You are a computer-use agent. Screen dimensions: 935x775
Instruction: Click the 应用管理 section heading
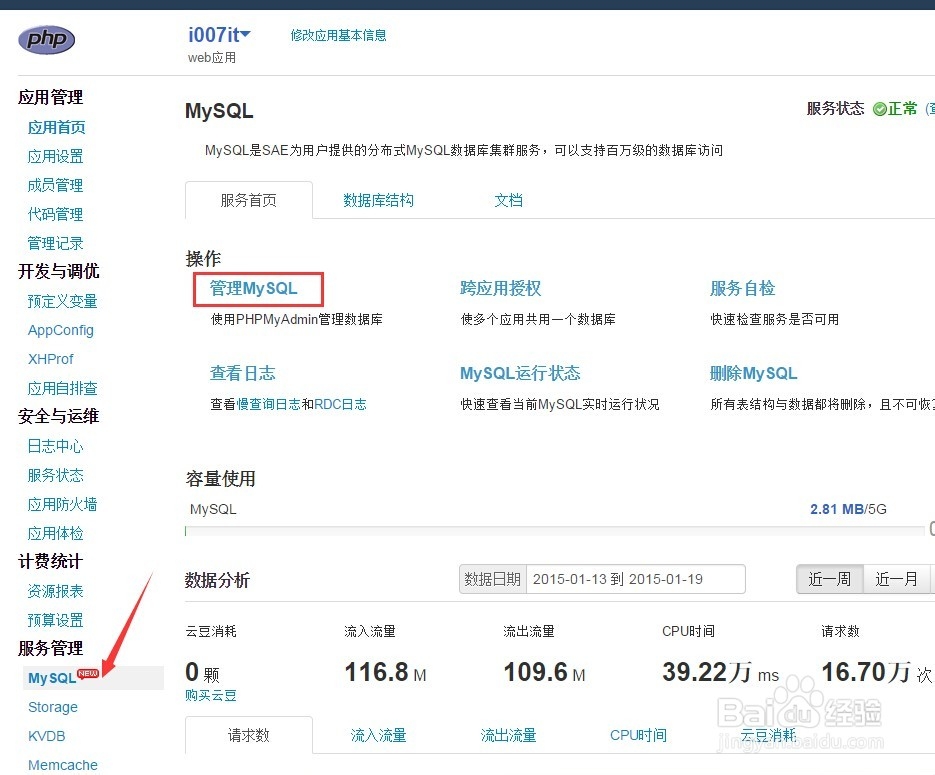(50, 97)
